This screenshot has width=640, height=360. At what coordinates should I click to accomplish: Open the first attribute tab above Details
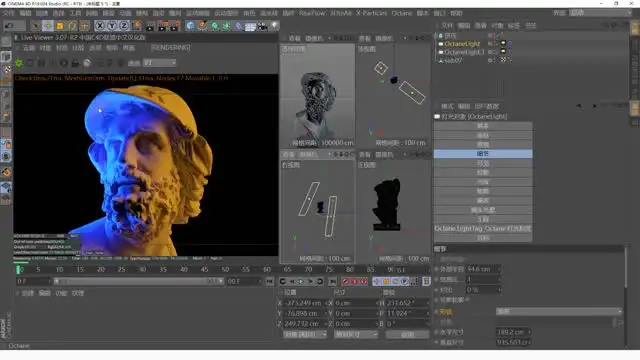point(483,126)
